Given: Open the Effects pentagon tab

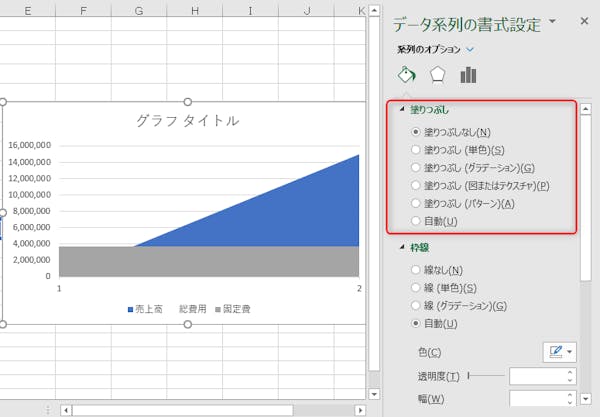Looking at the screenshot, I should click(x=437, y=76).
